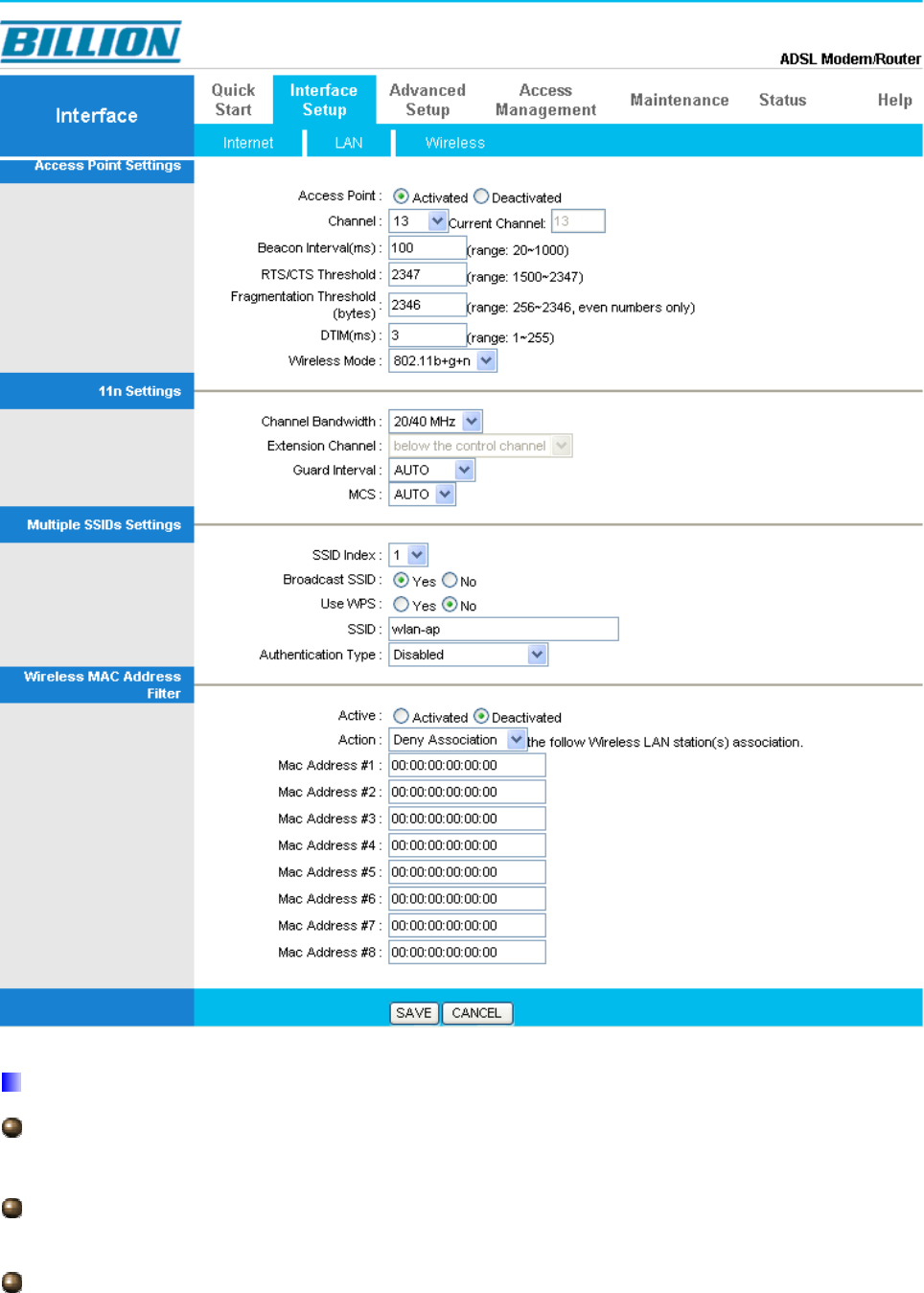This screenshot has height=1293, width=924.
Task: Expand the MCS dropdown
Action: coord(422,495)
